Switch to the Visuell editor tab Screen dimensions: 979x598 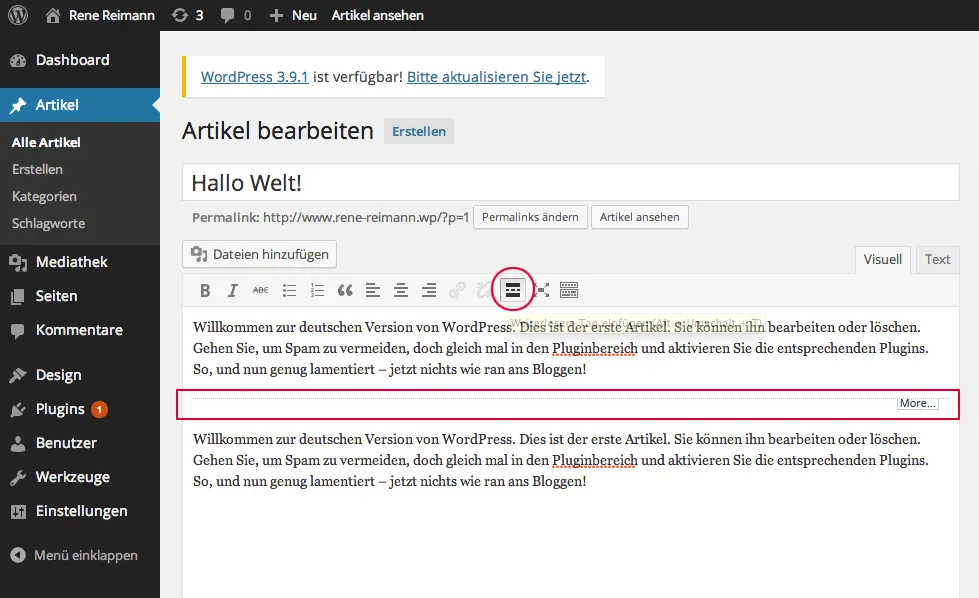pyautogui.click(x=882, y=259)
